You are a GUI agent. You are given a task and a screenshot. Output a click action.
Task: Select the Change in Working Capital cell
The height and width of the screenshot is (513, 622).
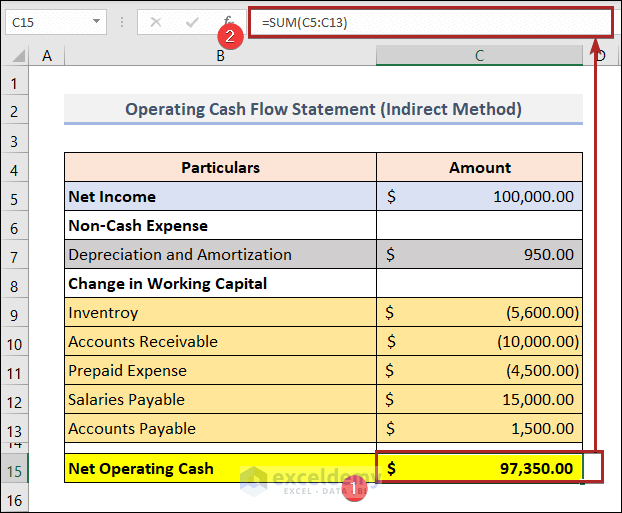220,283
